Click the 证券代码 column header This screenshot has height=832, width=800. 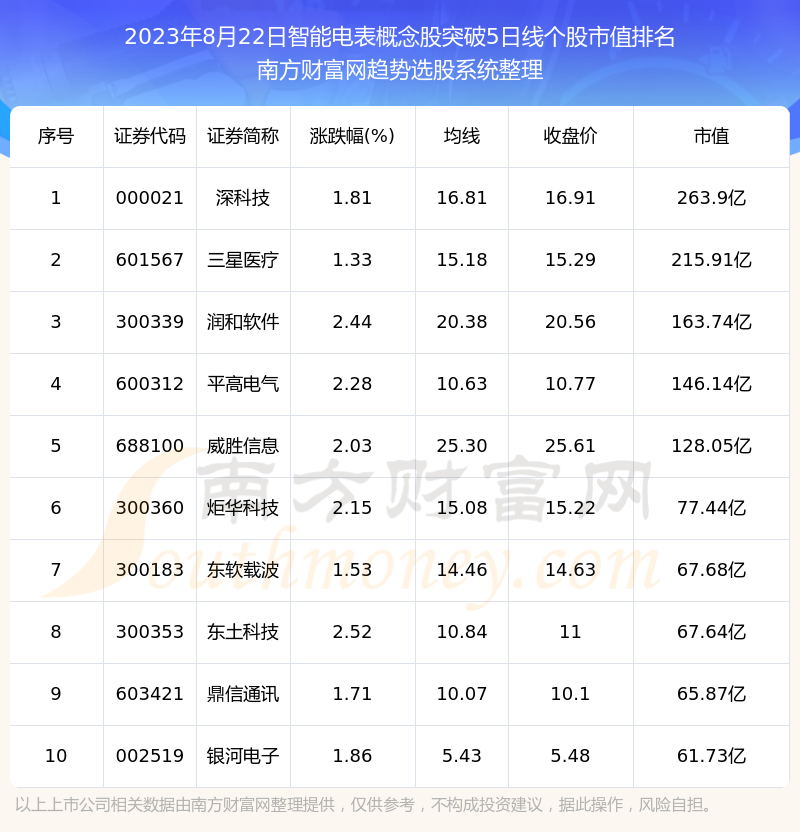coord(150,136)
